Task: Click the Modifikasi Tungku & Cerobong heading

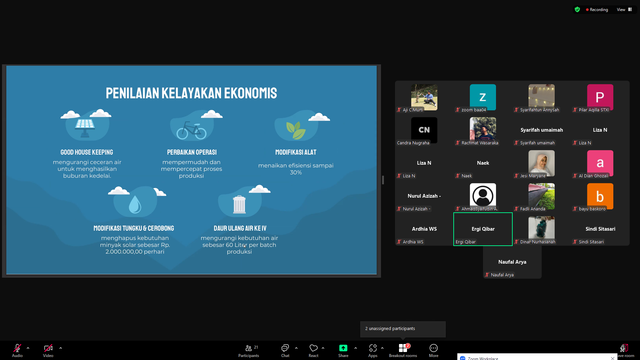Action: (134, 228)
